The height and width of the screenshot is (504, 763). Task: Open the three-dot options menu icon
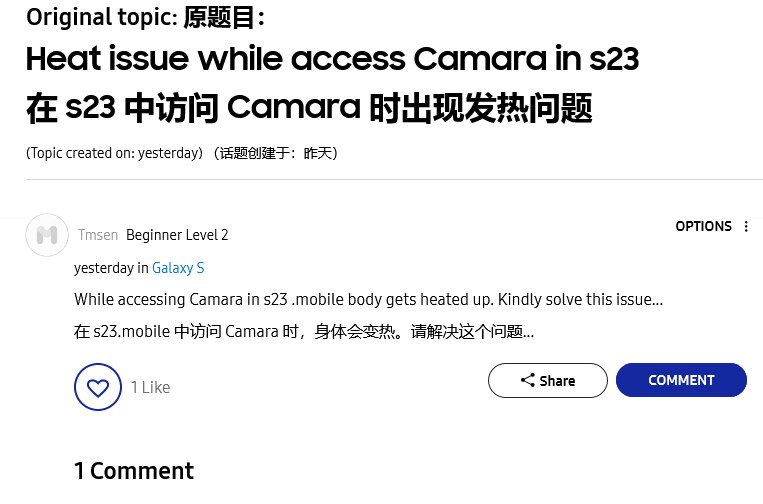pos(746,226)
